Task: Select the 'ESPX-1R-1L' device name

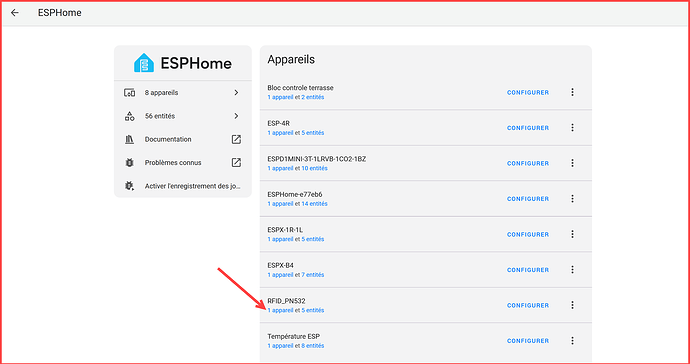Action: click(285, 230)
